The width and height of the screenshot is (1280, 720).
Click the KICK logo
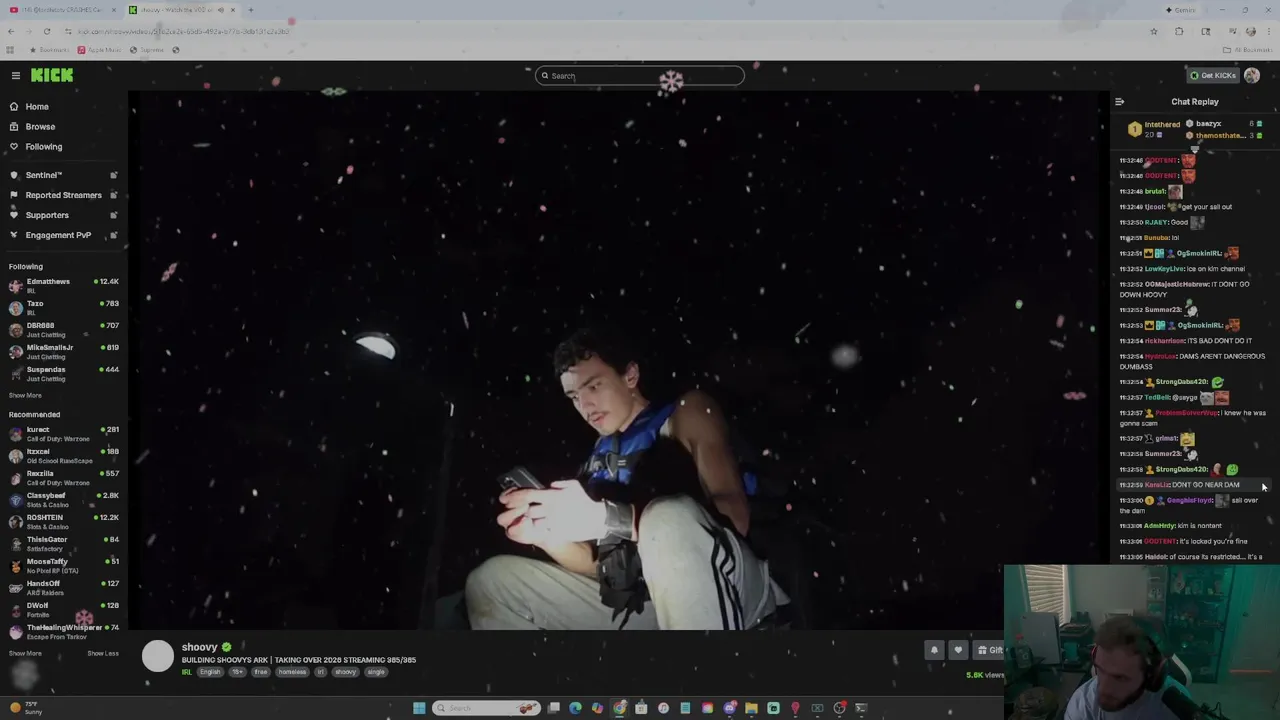[x=52, y=75]
